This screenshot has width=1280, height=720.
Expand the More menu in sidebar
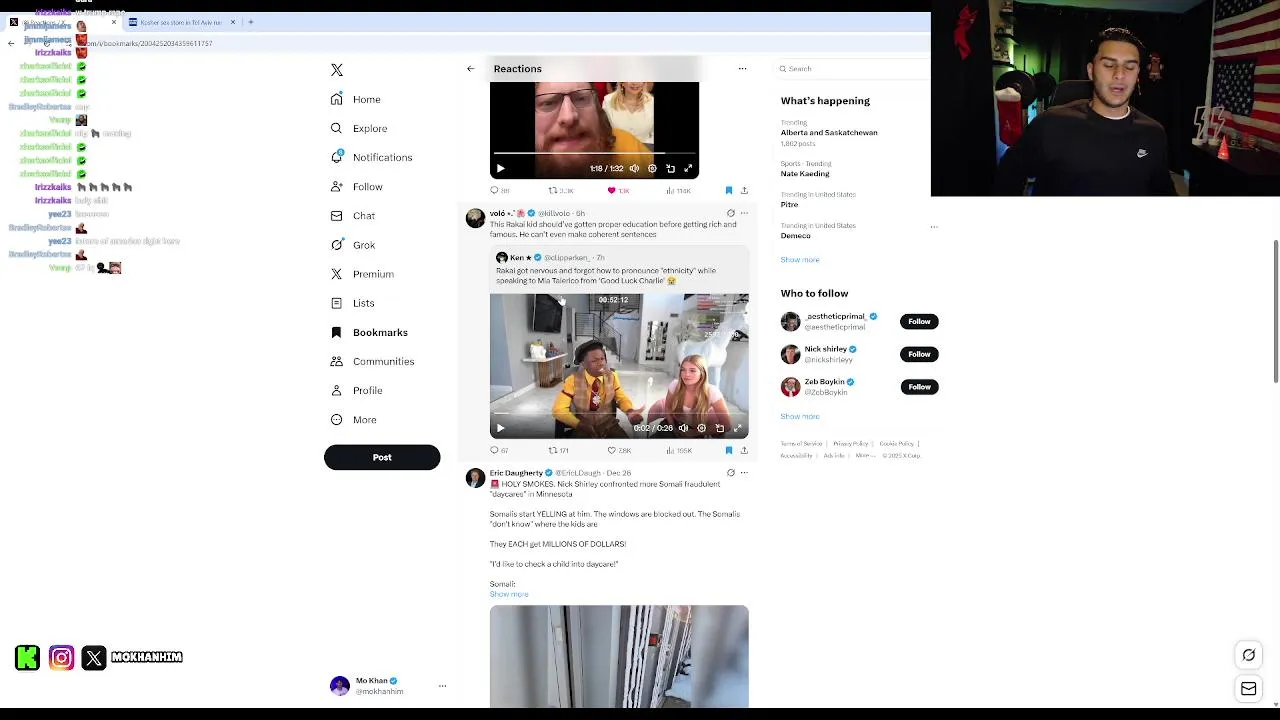354,420
